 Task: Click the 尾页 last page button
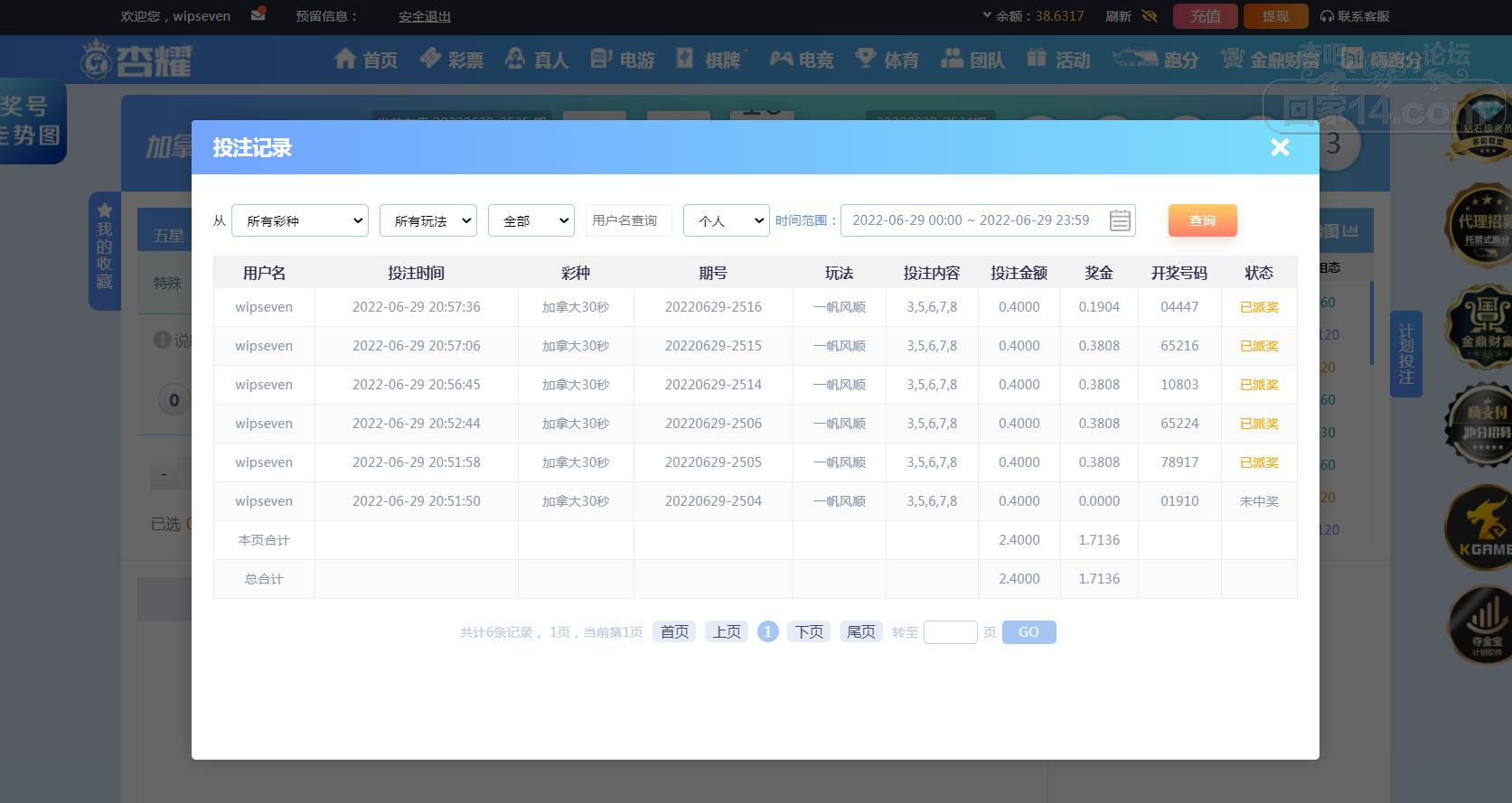(861, 632)
